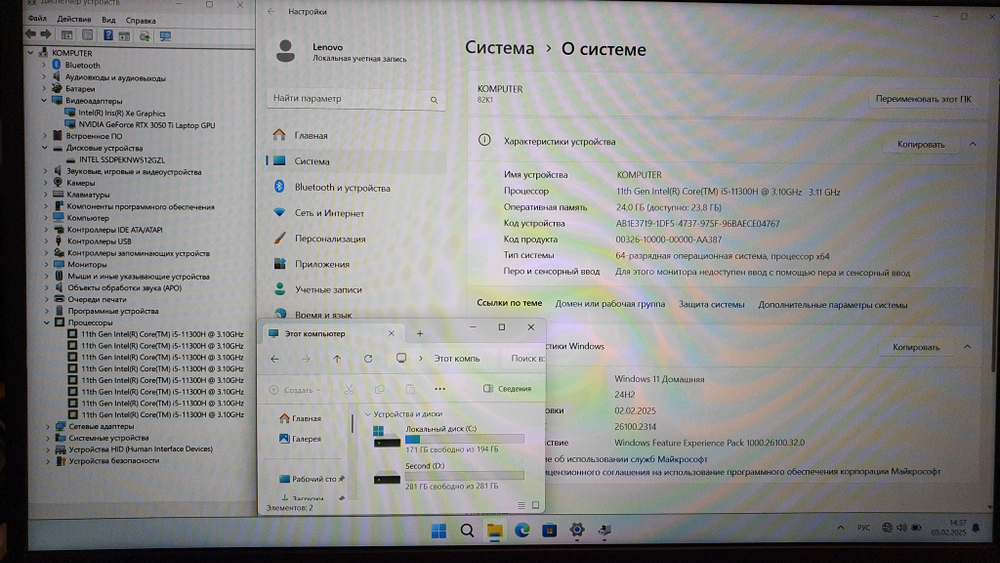Collapse the Процессоры category
Image resolution: width=1000 pixels, height=563 pixels.
point(47,323)
